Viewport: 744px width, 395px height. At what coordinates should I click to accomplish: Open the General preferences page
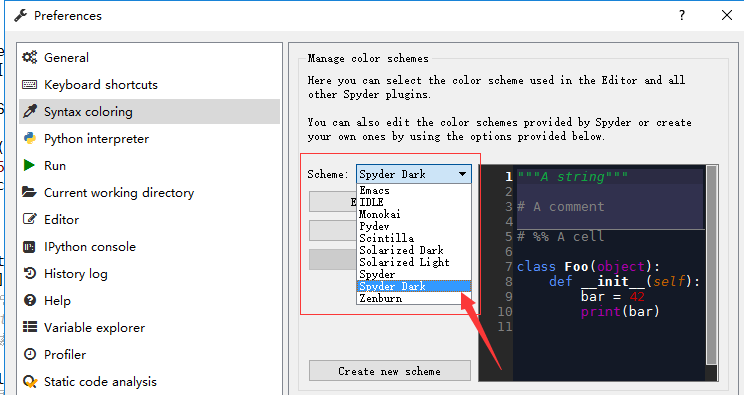(x=149, y=57)
